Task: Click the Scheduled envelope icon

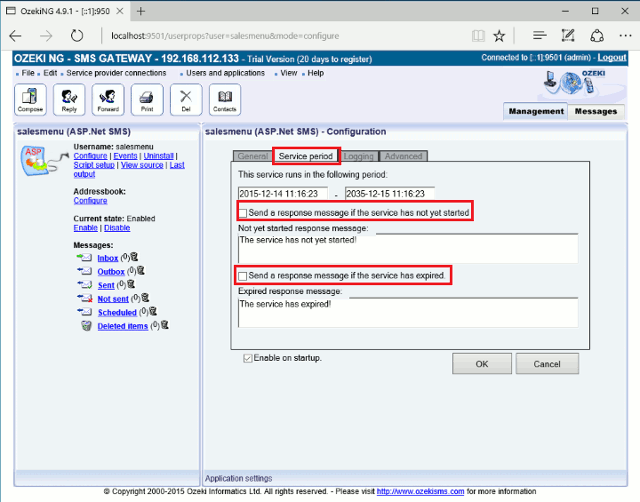Action: 84,312
